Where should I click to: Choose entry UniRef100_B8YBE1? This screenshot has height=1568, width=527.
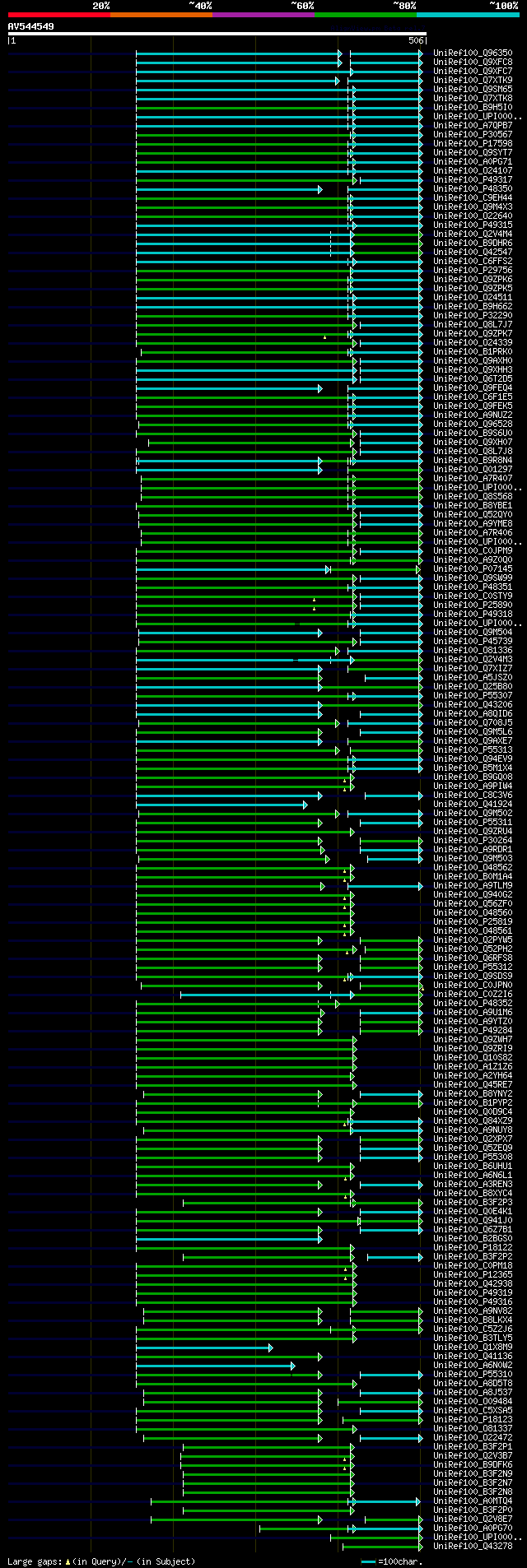point(473,505)
